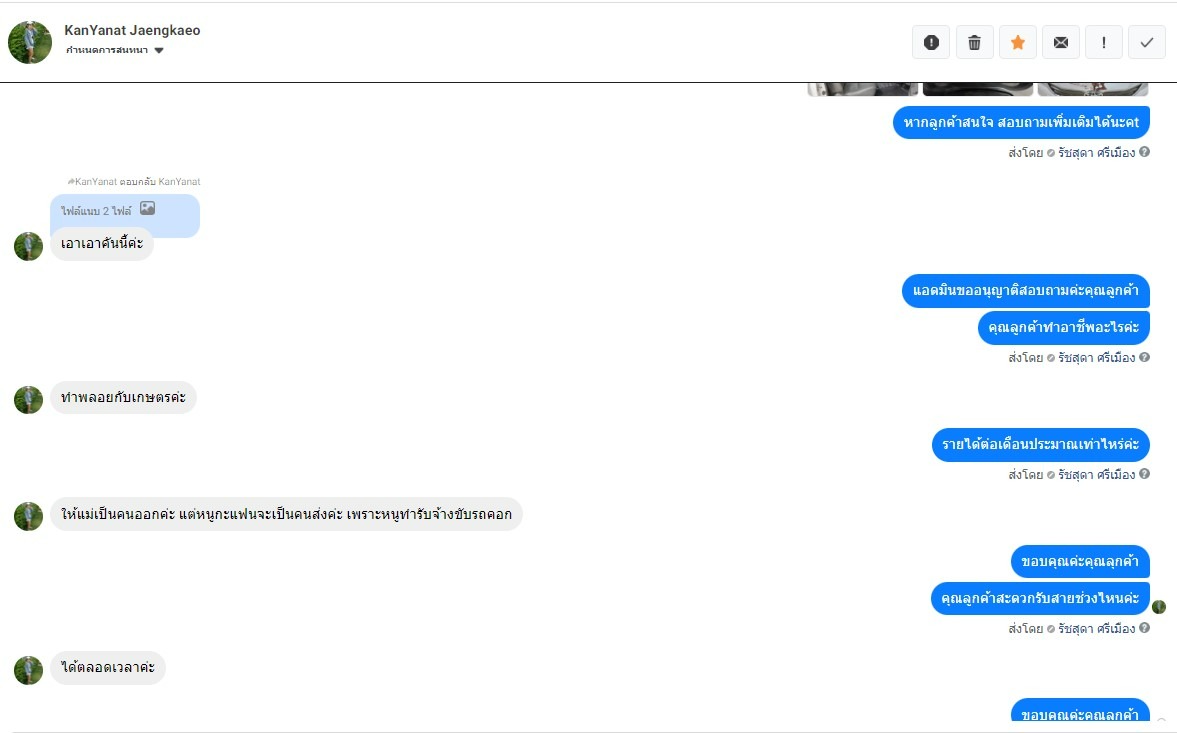Click the small seen-by avatar next to blue message

(1159, 606)
